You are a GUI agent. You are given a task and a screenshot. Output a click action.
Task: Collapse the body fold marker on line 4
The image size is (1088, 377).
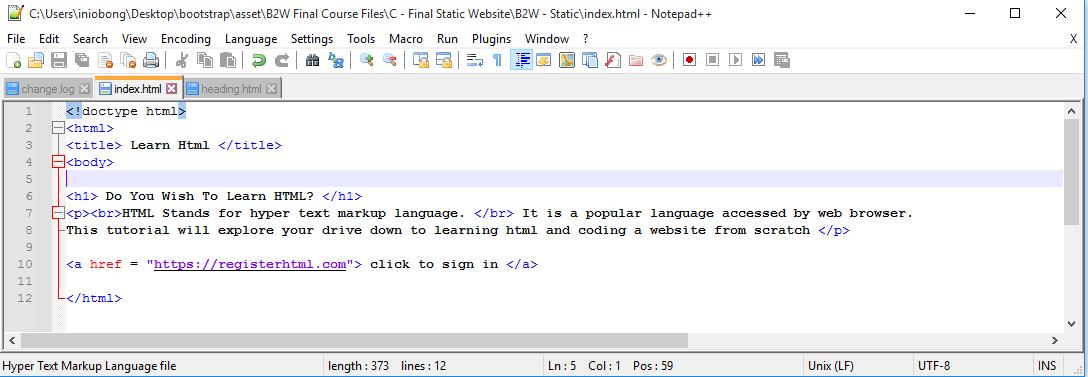pyautogui.click(x=58, y=162)
